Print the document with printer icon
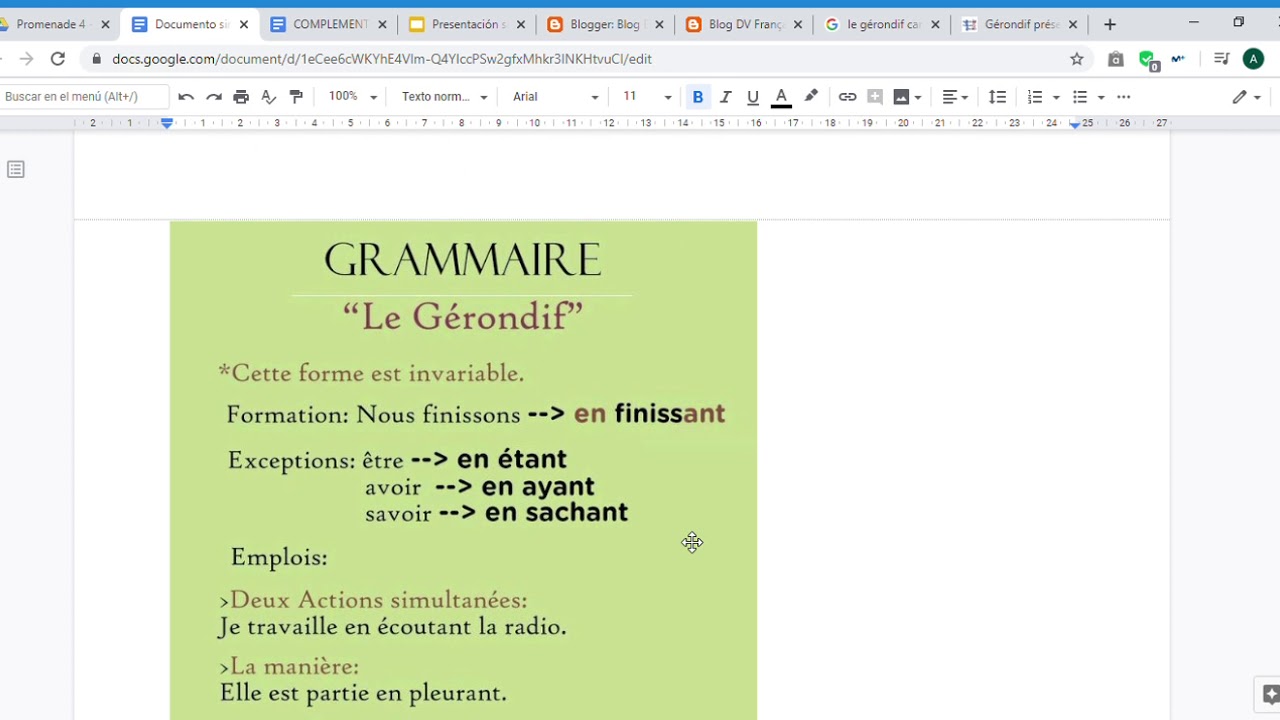Image resolution: width=1280 pixels, height=720 pixels. pyautogui.click(x=241, y=97)
